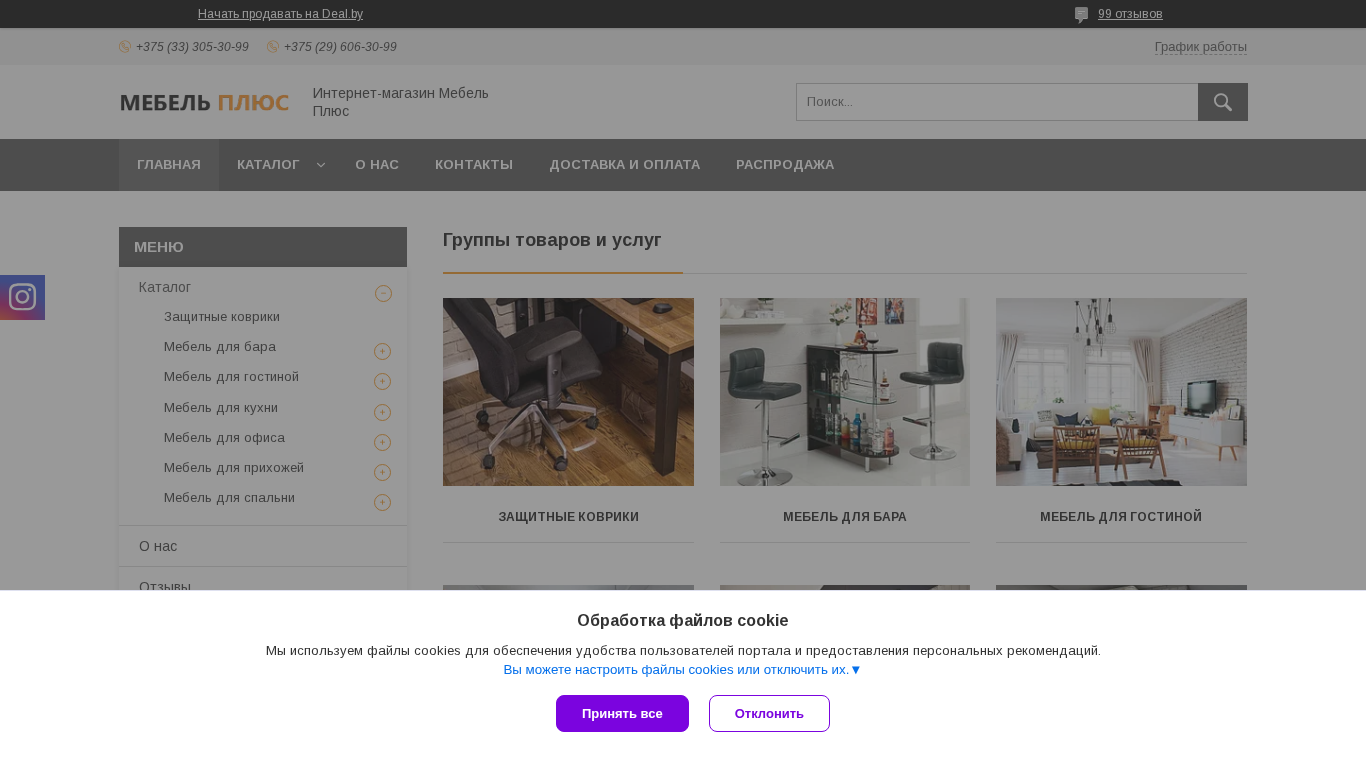
Task: Click the МЕБЕЛЬ ДЛЯ БАРА caption link
Action: [845, 517]
